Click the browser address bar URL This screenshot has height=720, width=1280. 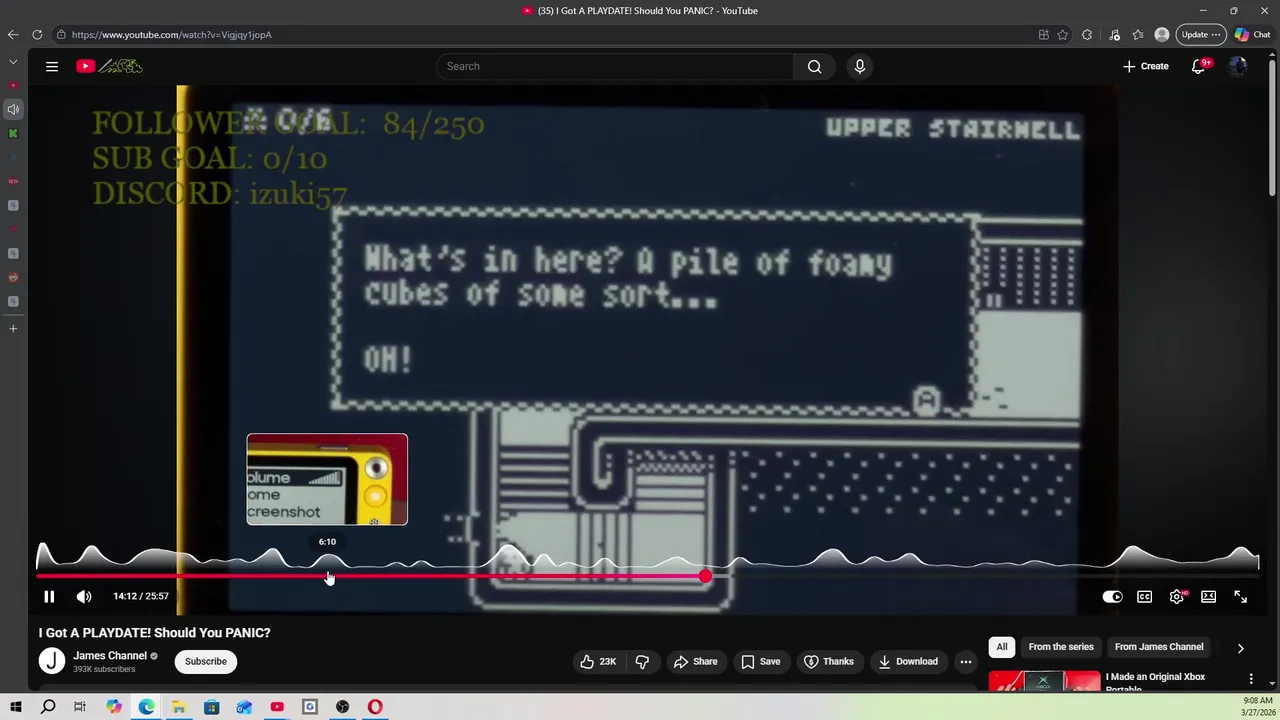172,35
